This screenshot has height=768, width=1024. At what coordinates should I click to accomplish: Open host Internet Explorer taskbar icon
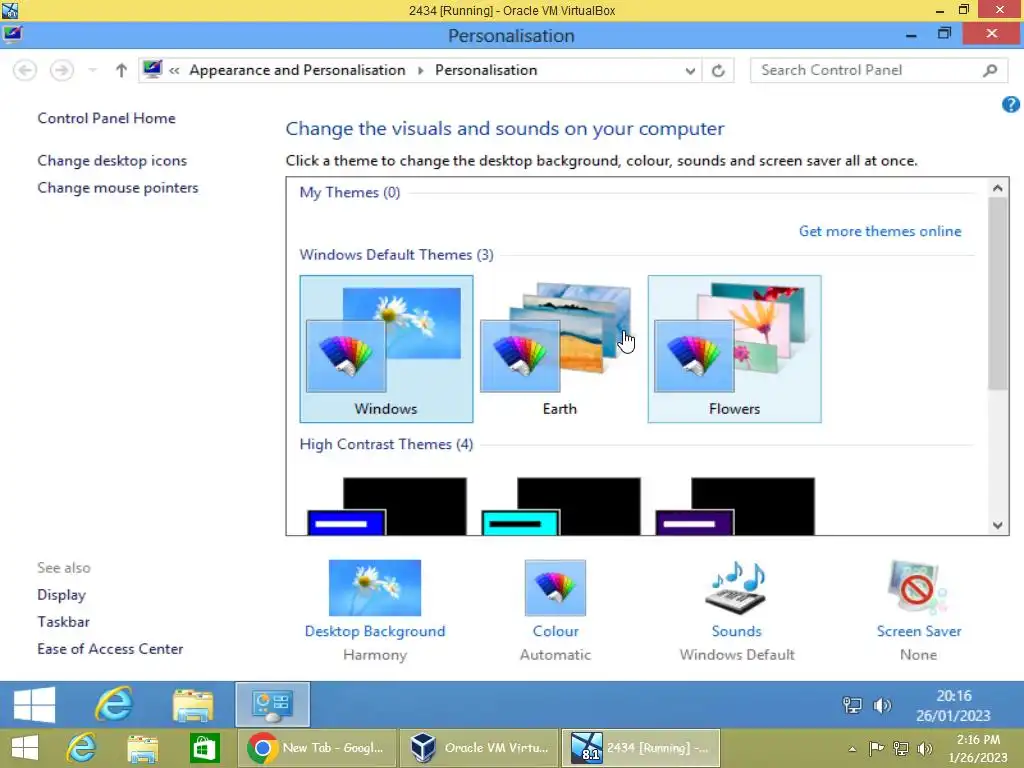82,748
